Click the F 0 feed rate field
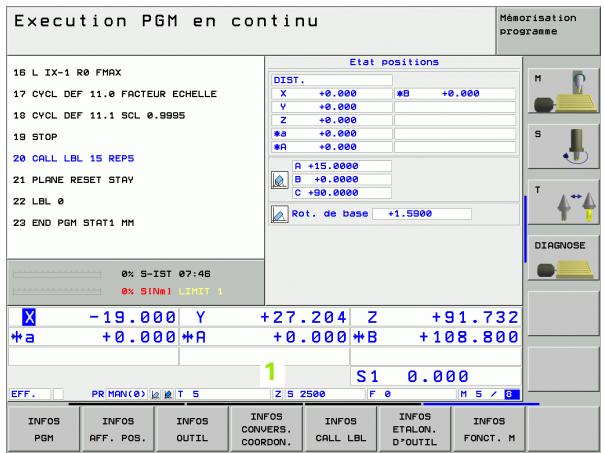This screenshot has height=453, width=604. click(412, 394)
